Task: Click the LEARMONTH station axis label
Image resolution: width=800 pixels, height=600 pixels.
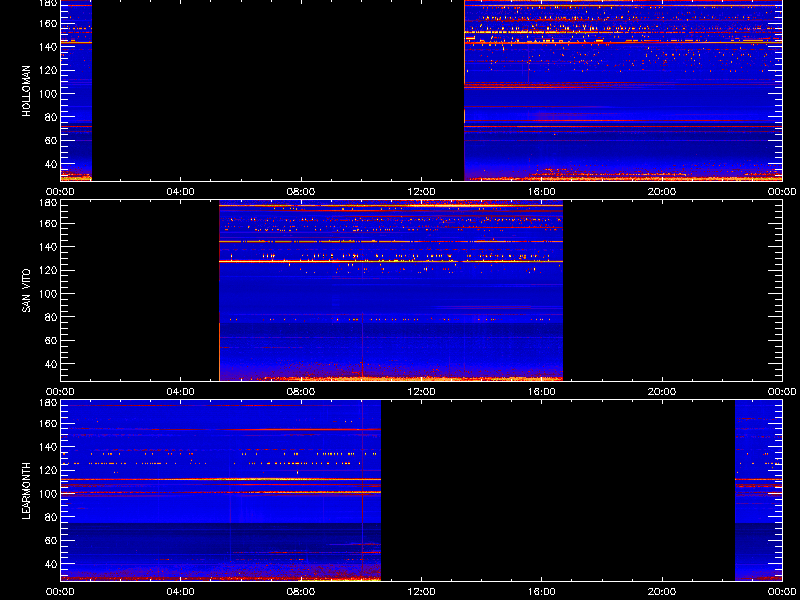Action: coord(27,491)
